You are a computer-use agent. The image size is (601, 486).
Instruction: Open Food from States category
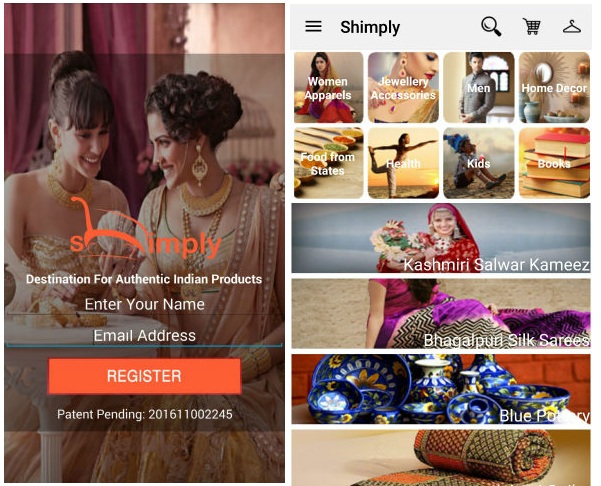coord(328,163)
